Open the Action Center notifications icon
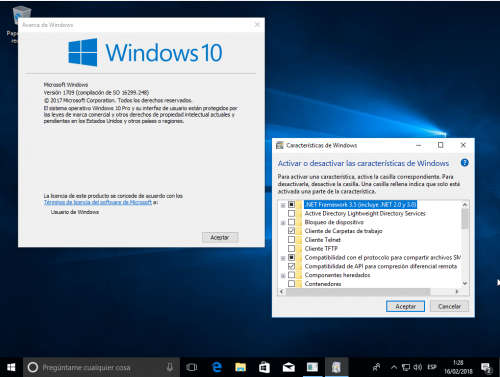500x377 pixels. tap(486, 367)
